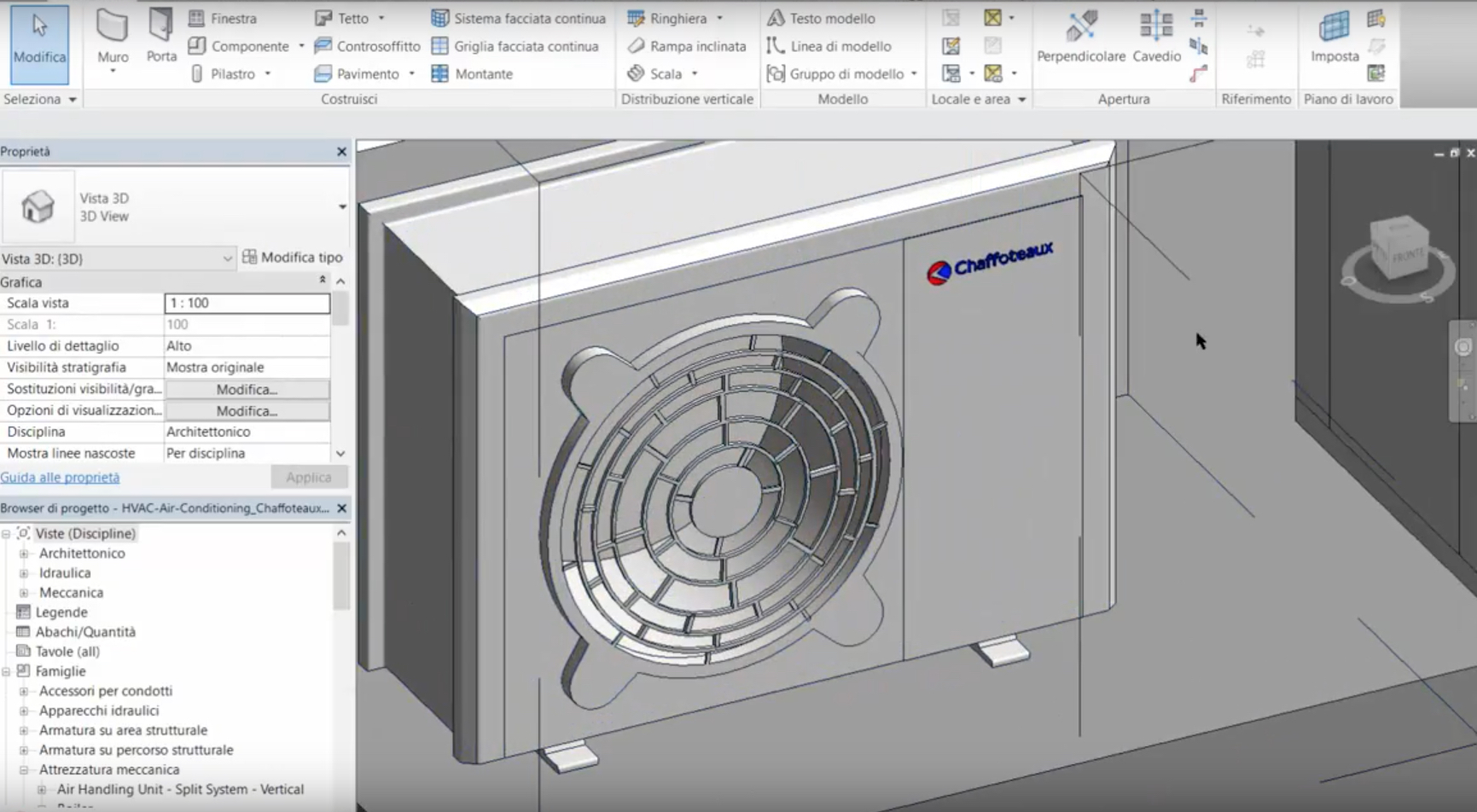The height and width of the screenshot is (812, 1477).
Task: Click the Imposta work plane tool
Action: pos(1335,38)
